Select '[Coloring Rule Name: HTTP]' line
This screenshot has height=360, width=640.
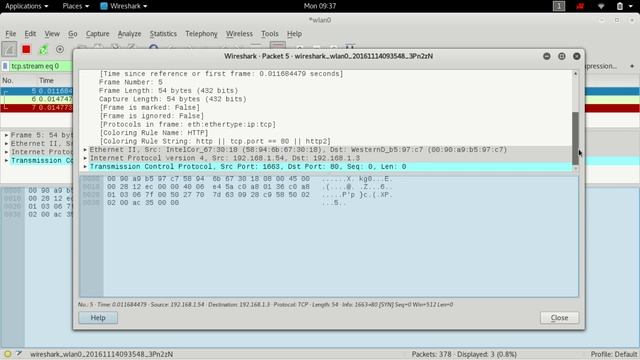153,133
